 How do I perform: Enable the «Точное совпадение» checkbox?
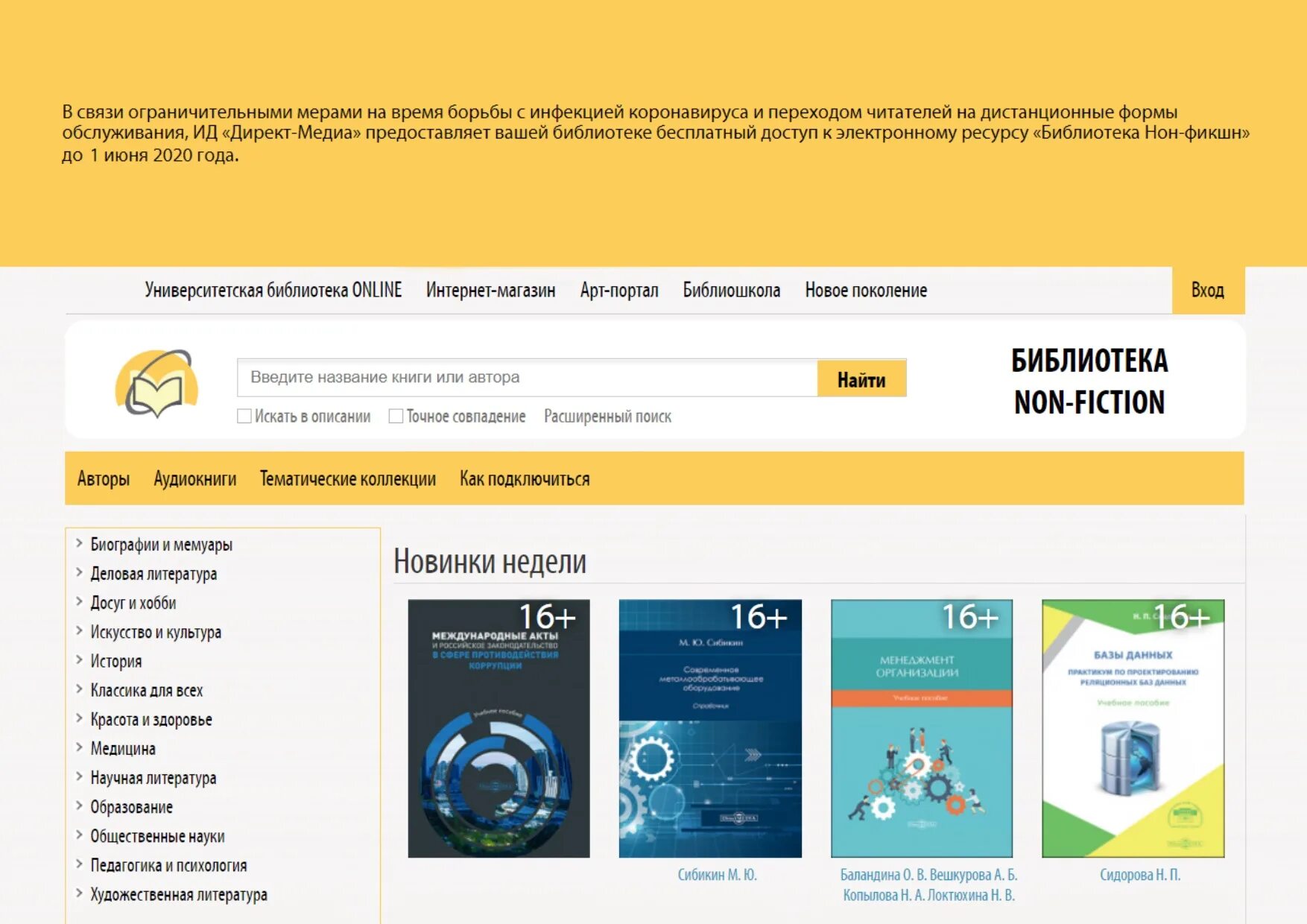[396, 416]
